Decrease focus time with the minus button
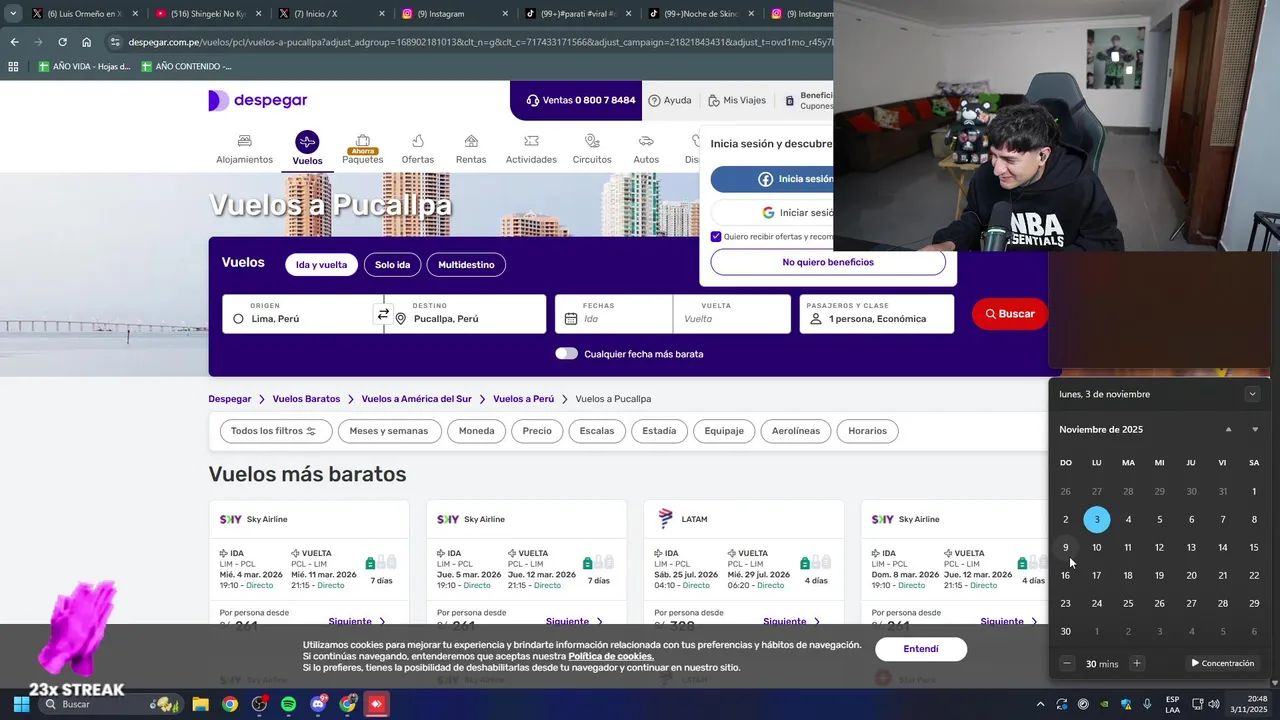 click(x=1067, y=663)
